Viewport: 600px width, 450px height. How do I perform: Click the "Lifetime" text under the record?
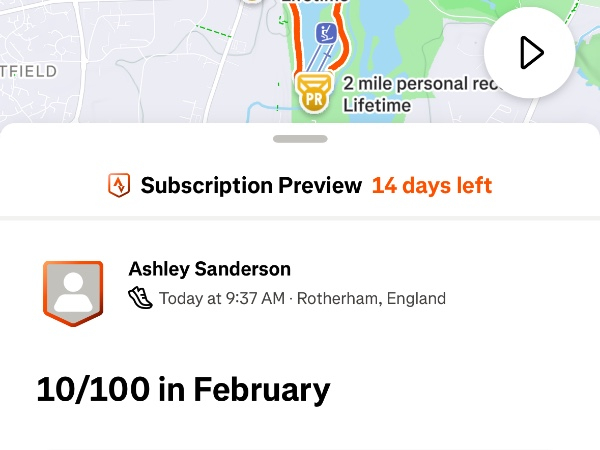[377, 105]
